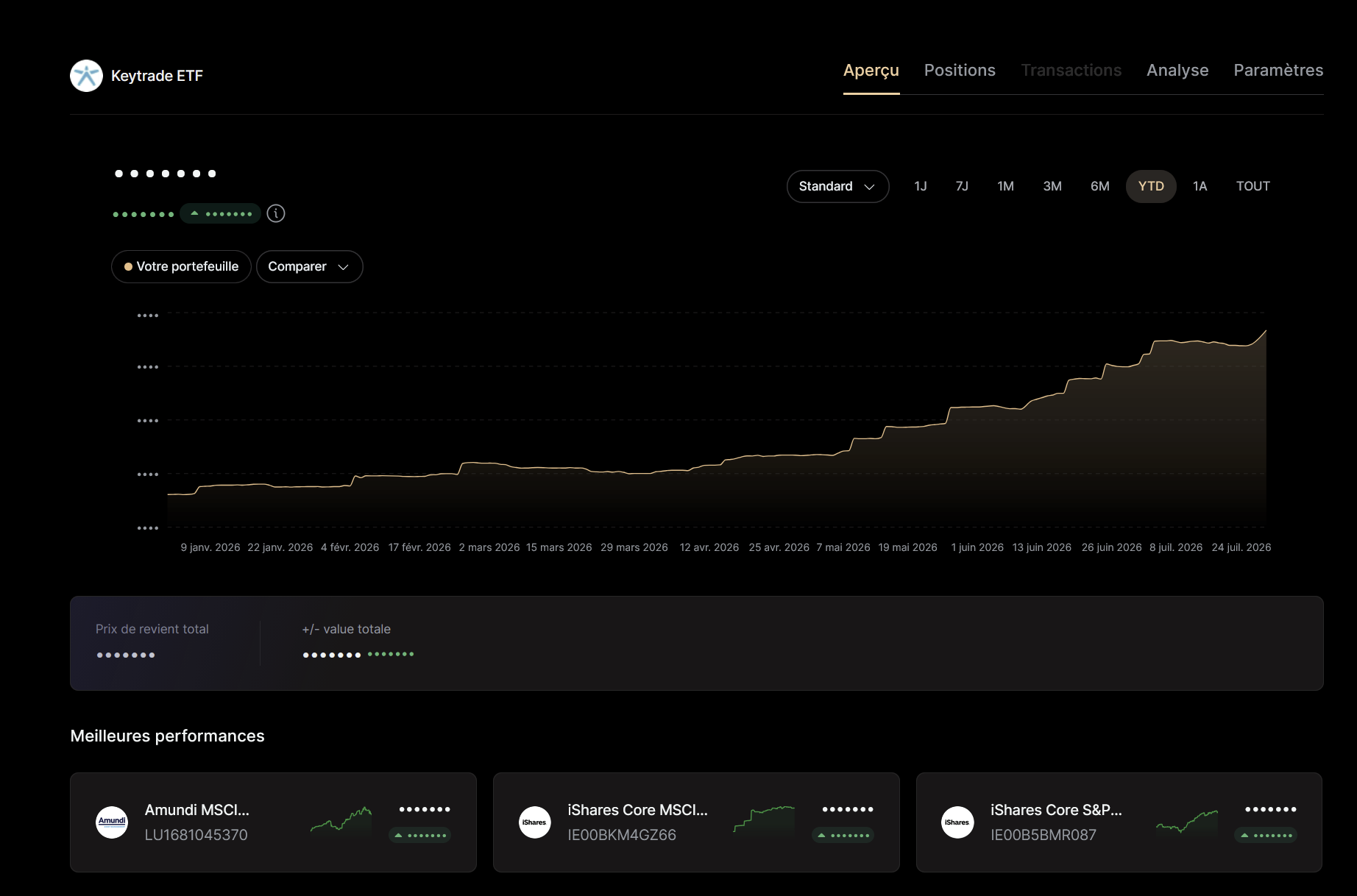The width and height of the screenshot is (1357, 896).
Task: Click the 1 juin 2026 axis date
Action: tap(977, 547)
